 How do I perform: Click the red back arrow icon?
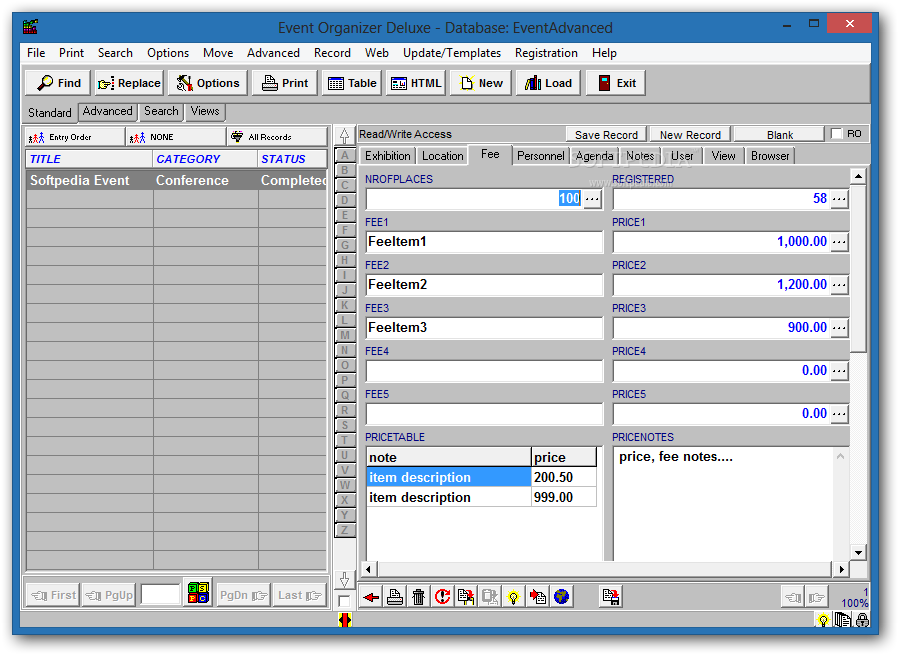pos(371,597)
